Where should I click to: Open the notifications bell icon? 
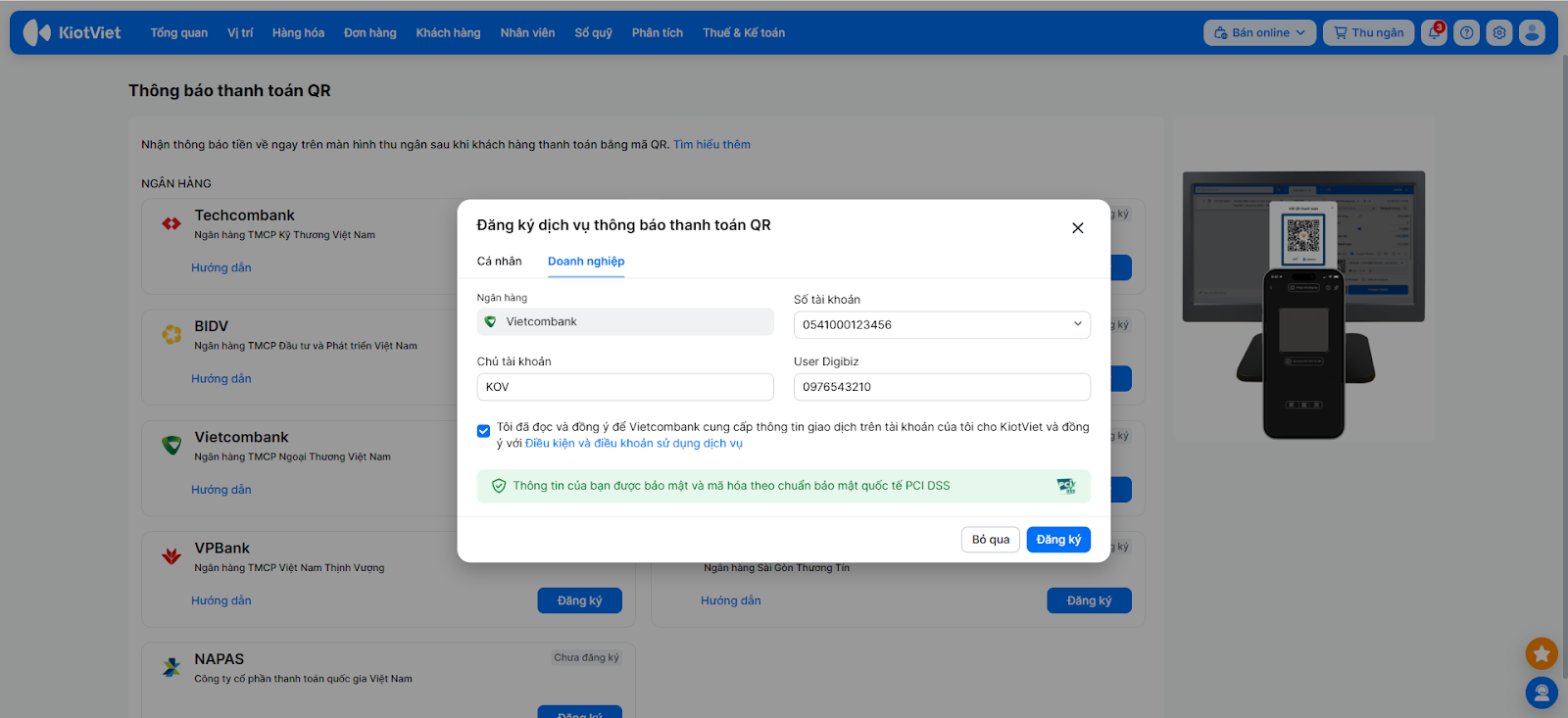pos(1434,32)
